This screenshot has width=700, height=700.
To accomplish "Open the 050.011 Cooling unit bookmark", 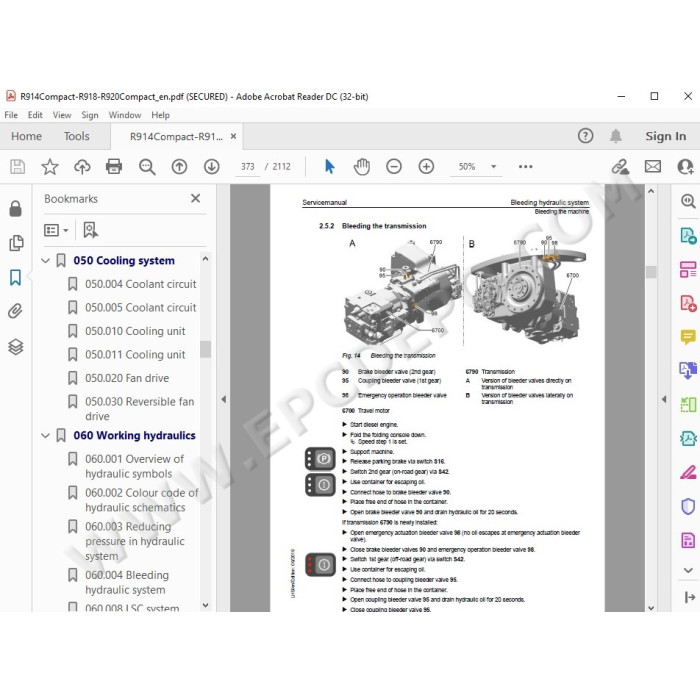I will (135, 354).
